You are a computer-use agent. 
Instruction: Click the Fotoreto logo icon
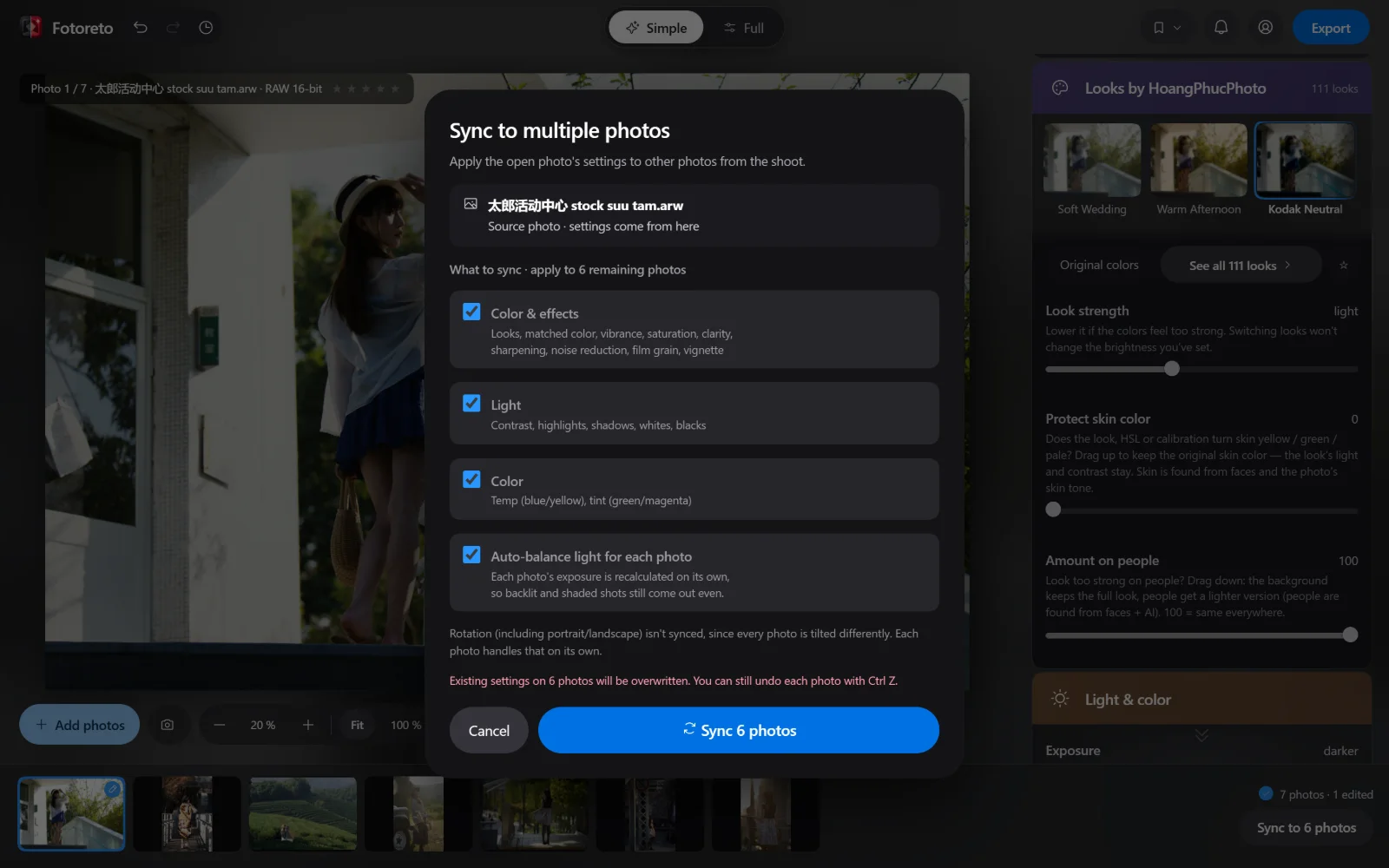31,28
